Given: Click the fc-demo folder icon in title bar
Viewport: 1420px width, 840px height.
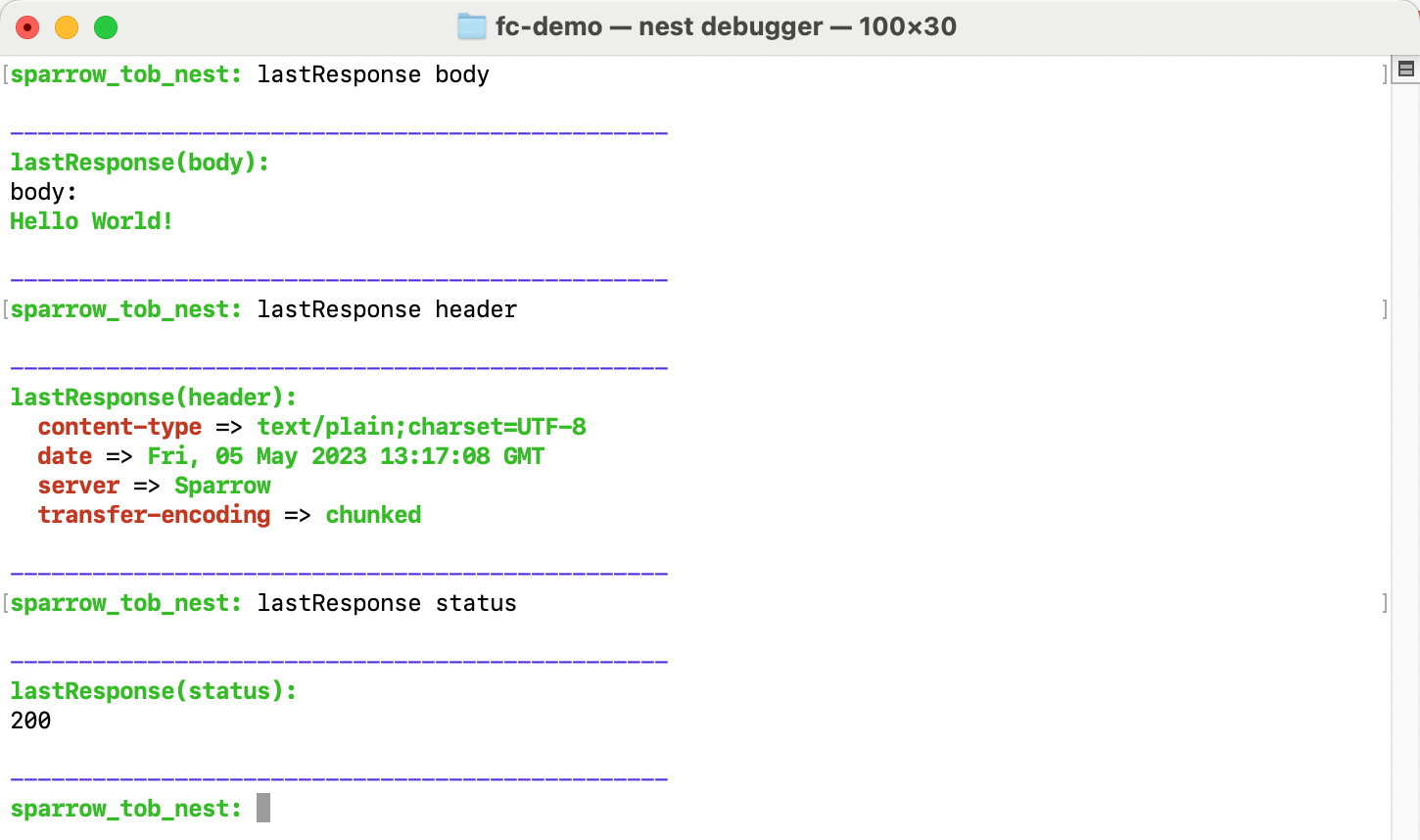Looking at the screenshot, I should (472, 26).
